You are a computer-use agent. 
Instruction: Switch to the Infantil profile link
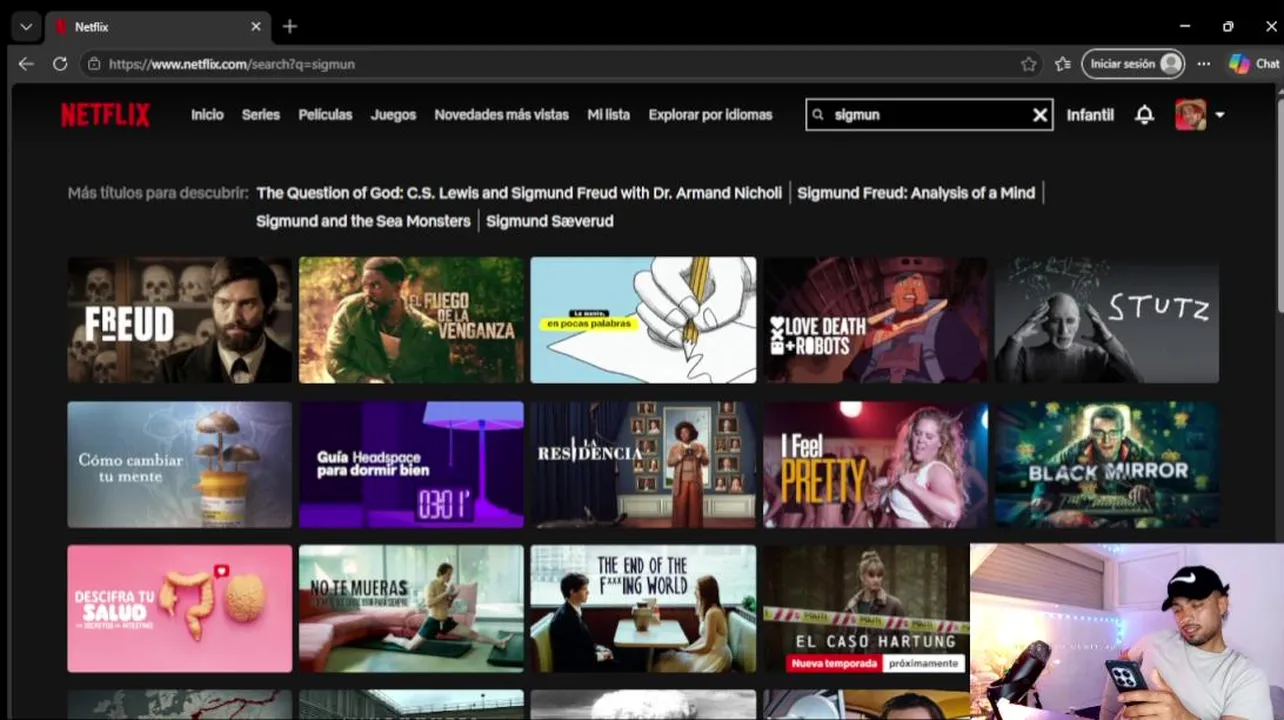click(x=1090, y=115)
